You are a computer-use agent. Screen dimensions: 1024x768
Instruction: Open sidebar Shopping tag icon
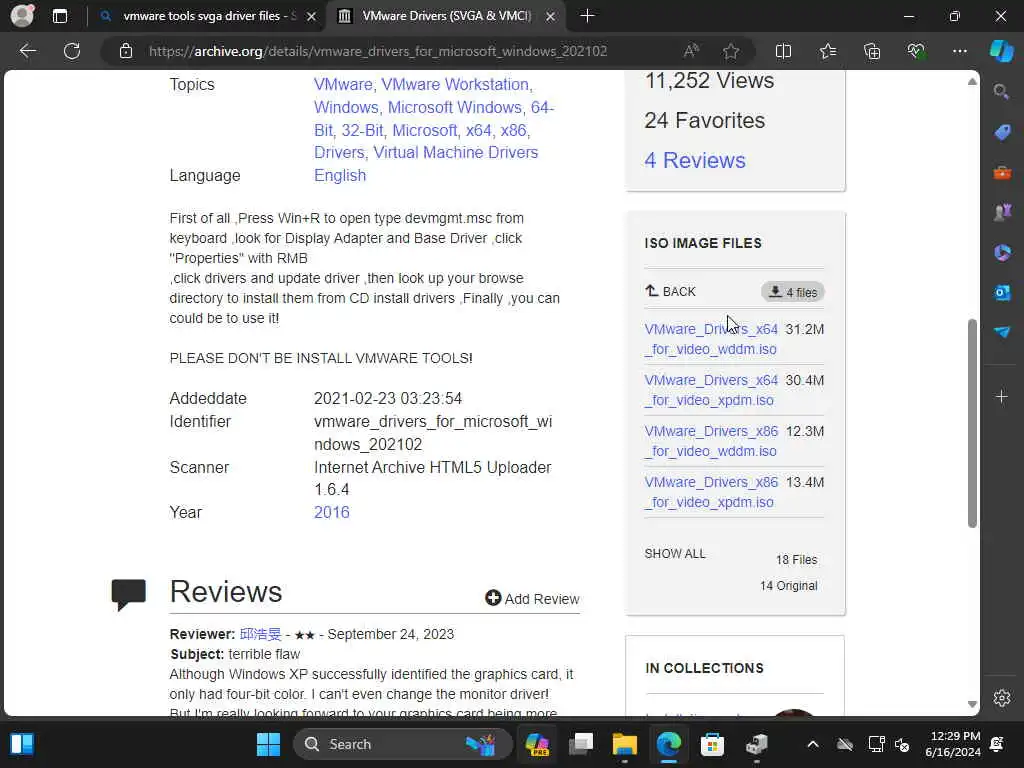click(1002, 132)
